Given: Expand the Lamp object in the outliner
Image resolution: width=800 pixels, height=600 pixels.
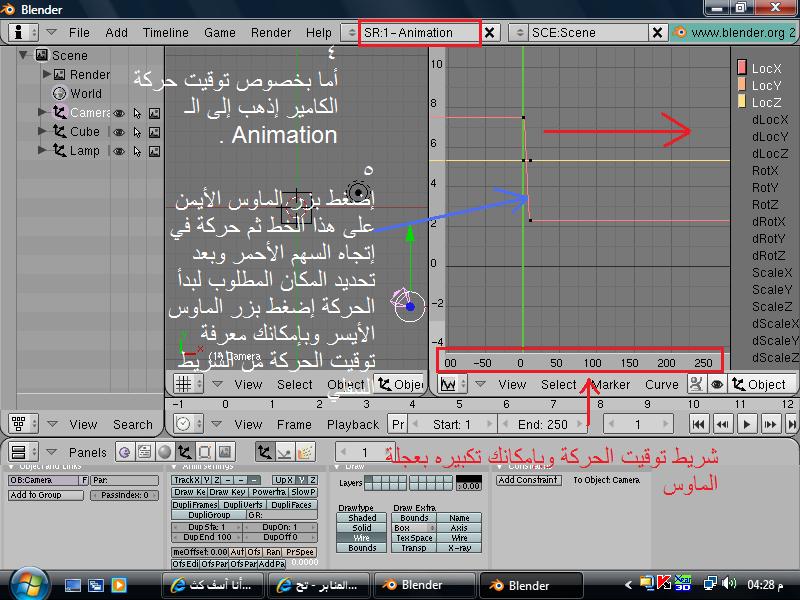Looking at the screenshot, I should [x=42, y=150].
